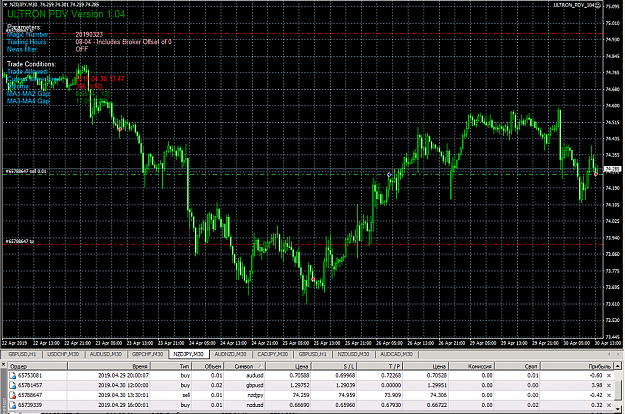
Task: Switch to the AUDCAD,M30 chart tab
Action: point(396,354)
